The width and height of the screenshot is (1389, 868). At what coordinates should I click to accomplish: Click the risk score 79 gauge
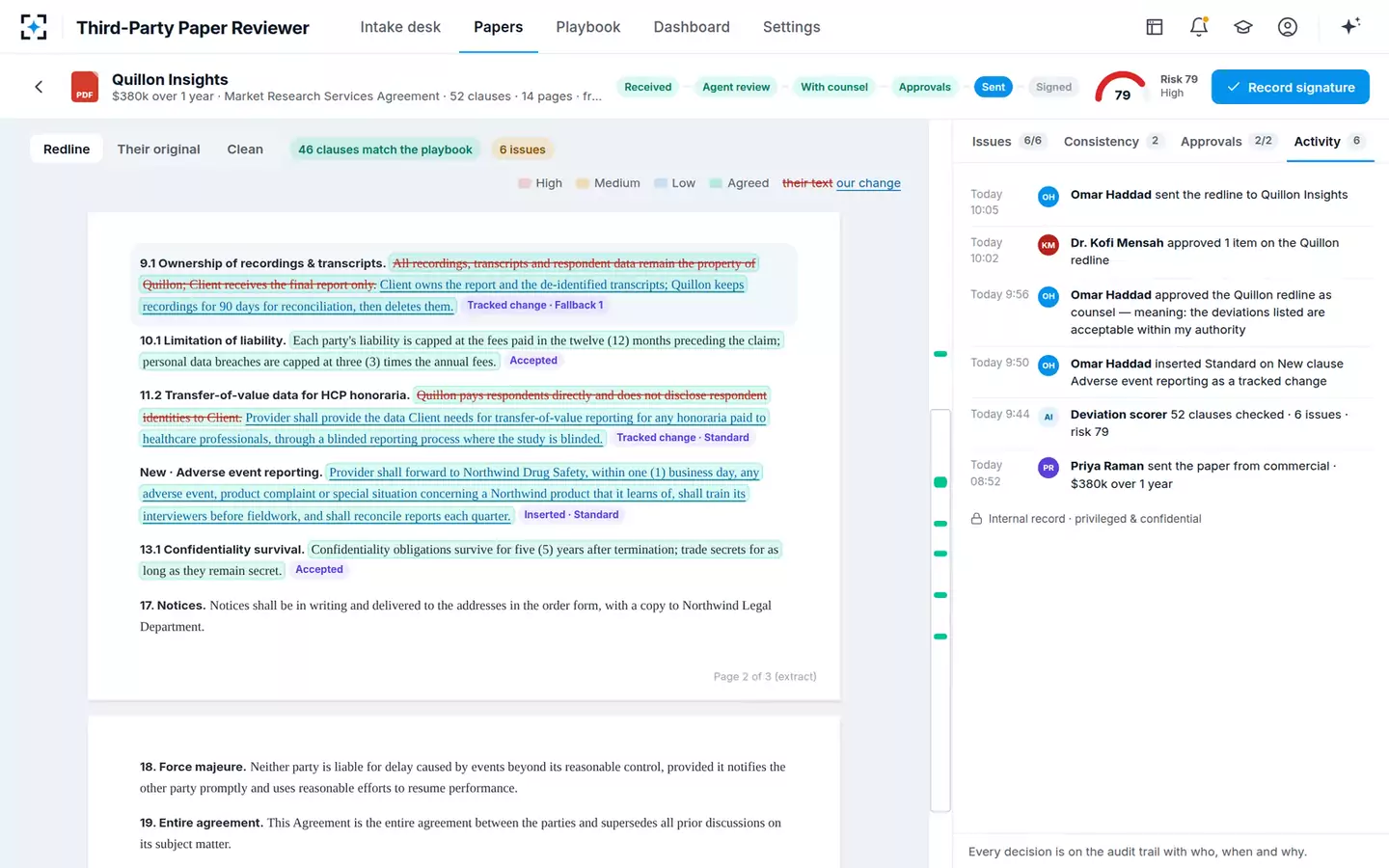[1122, 88]
